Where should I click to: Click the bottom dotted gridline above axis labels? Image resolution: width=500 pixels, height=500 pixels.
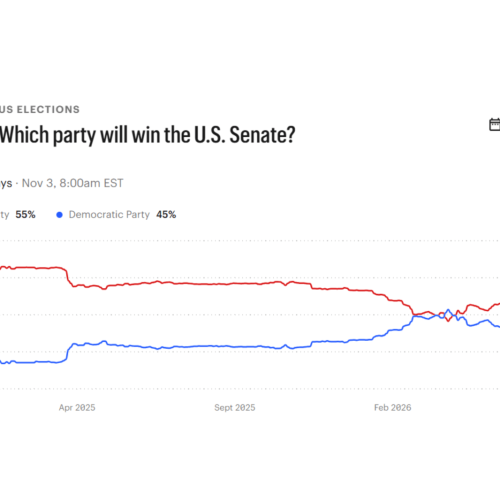click(250, 389)
